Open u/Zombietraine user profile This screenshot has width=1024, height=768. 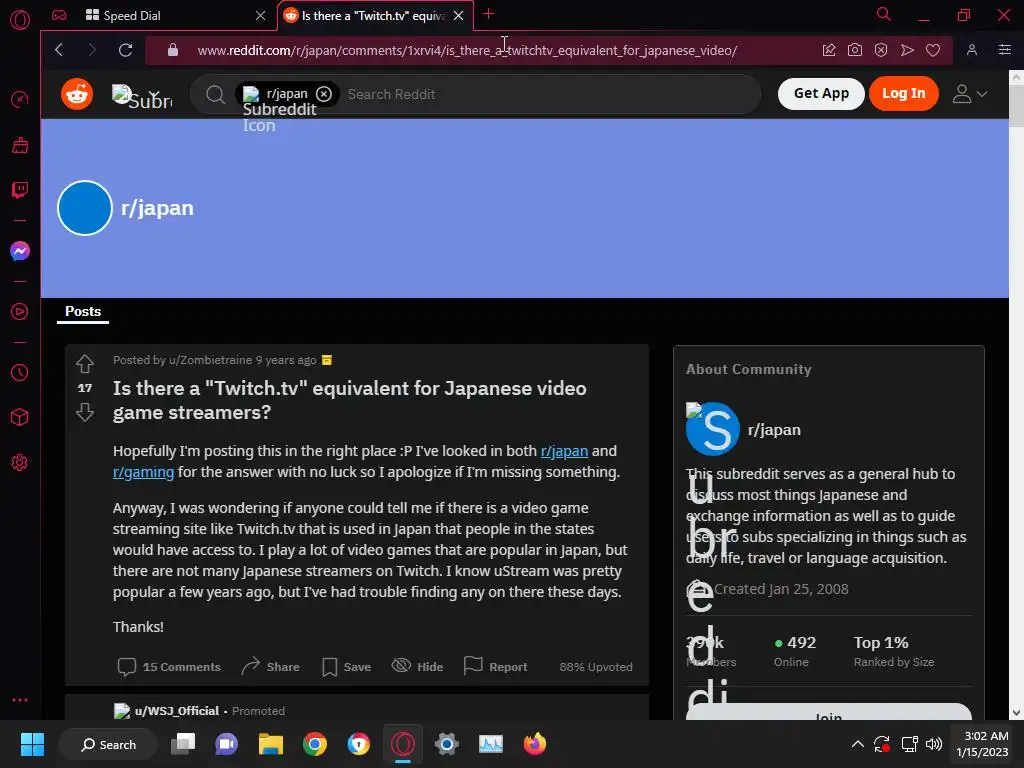point(210,360)
